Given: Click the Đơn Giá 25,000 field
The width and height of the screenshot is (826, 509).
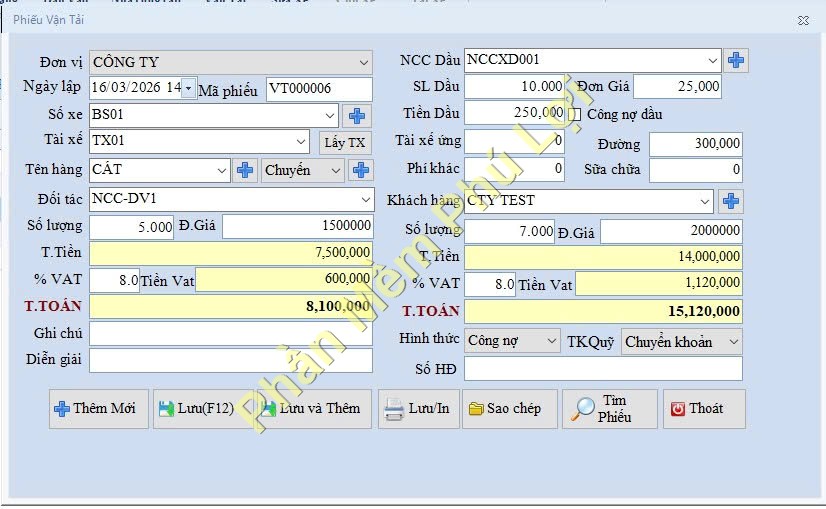Looking at the screenshot, I should (677, 86).
